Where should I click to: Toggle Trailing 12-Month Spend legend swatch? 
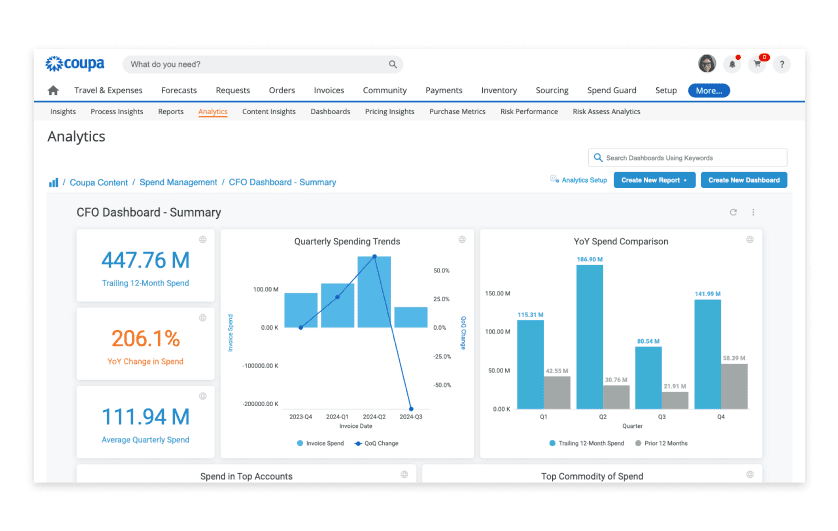pos(552,443)
